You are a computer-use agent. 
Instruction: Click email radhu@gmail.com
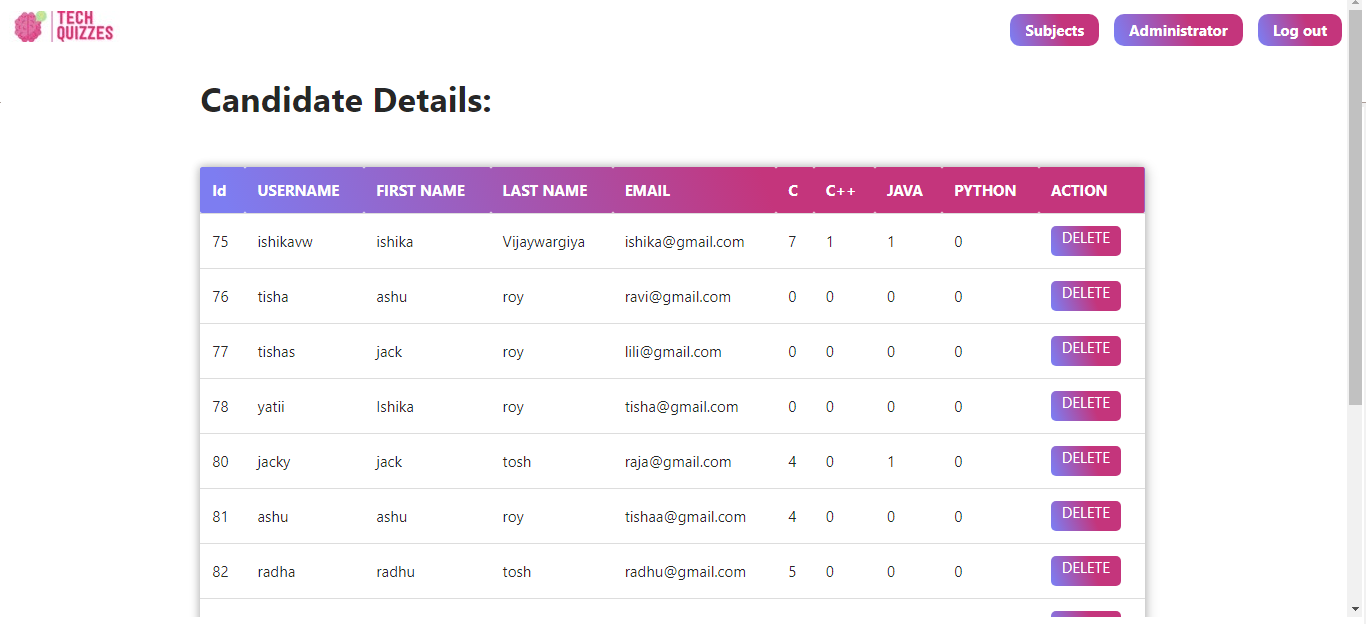point(685,571)
